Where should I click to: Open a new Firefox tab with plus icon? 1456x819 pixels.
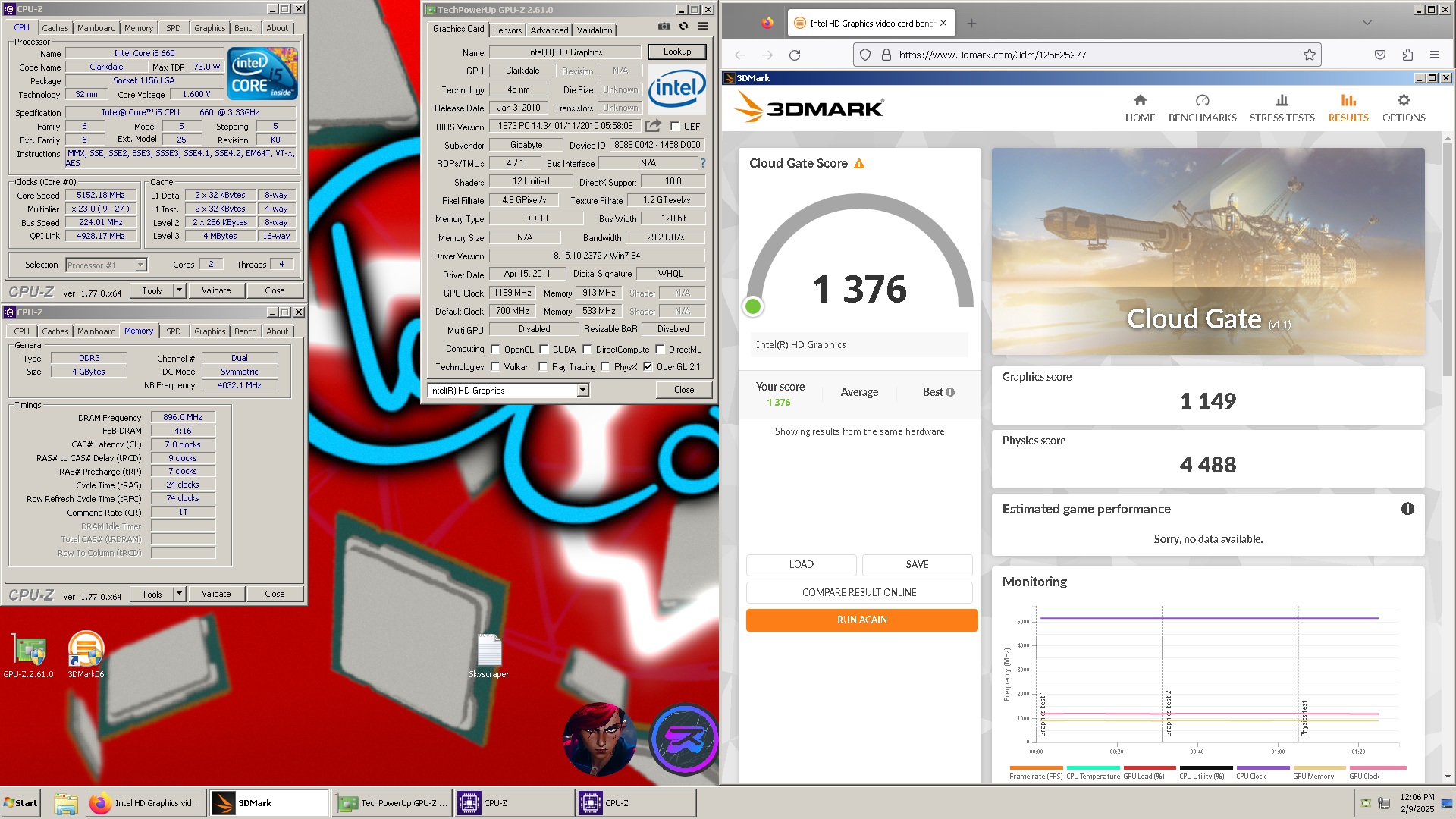(971, 24)
